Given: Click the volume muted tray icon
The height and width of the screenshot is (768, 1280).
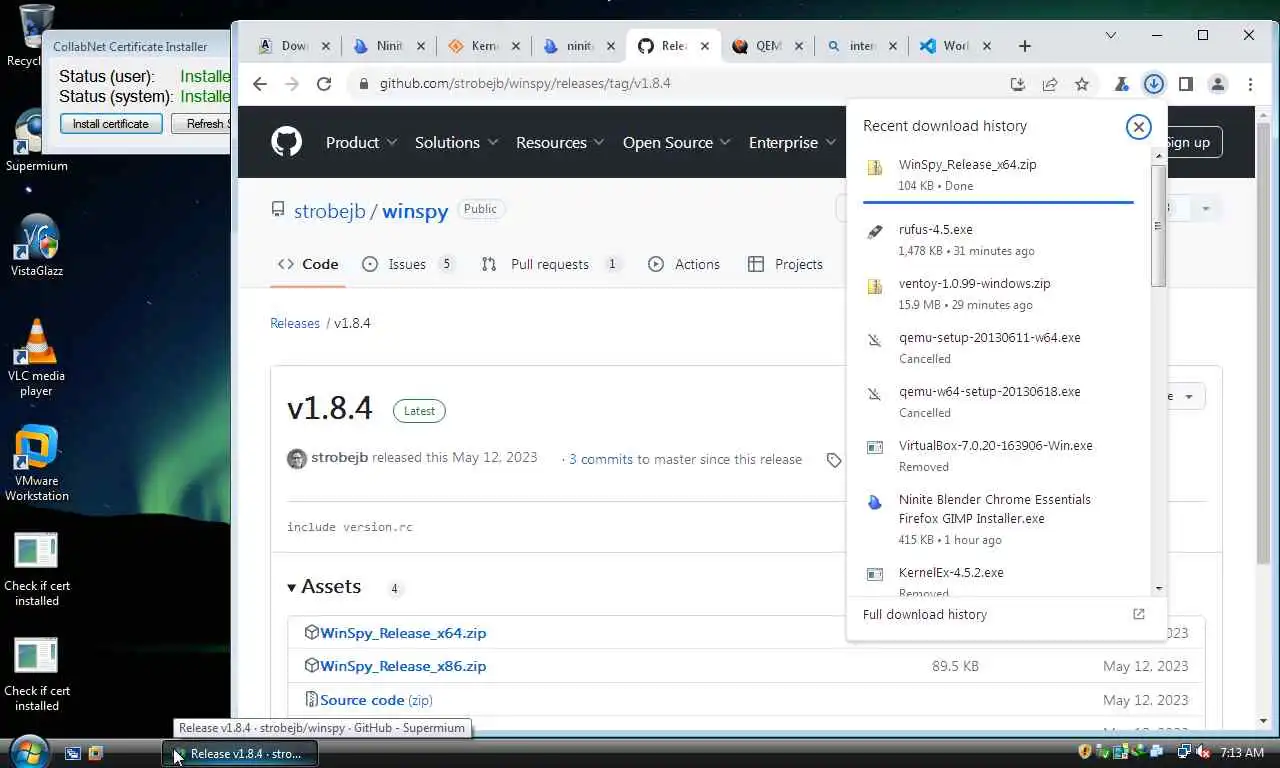Looking at the screenshot, I should pos(1203,752).
